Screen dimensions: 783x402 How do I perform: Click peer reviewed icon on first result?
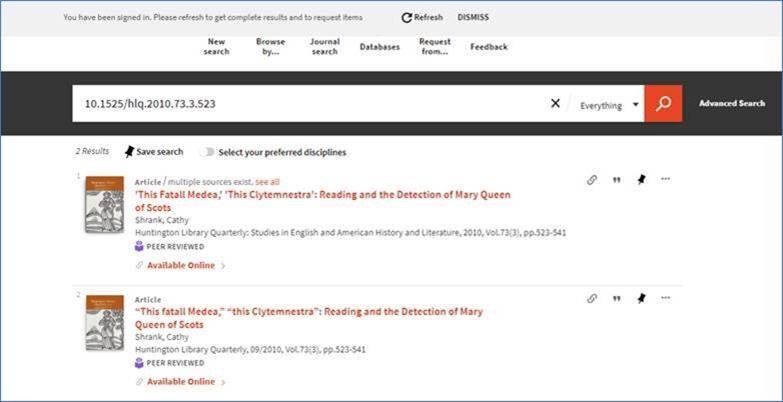pos(139,246)
